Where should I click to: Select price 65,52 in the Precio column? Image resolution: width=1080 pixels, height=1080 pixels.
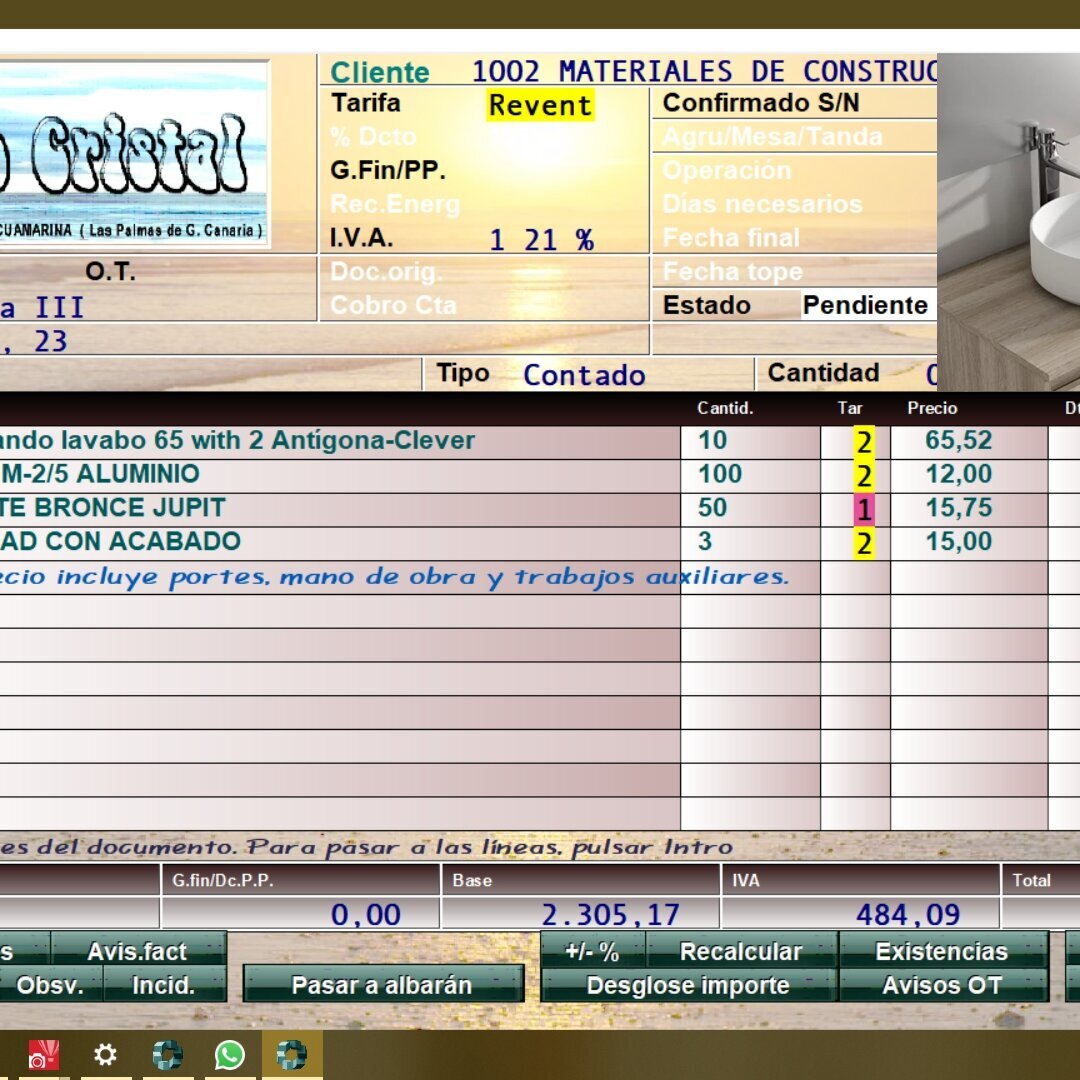click(958, 441)
